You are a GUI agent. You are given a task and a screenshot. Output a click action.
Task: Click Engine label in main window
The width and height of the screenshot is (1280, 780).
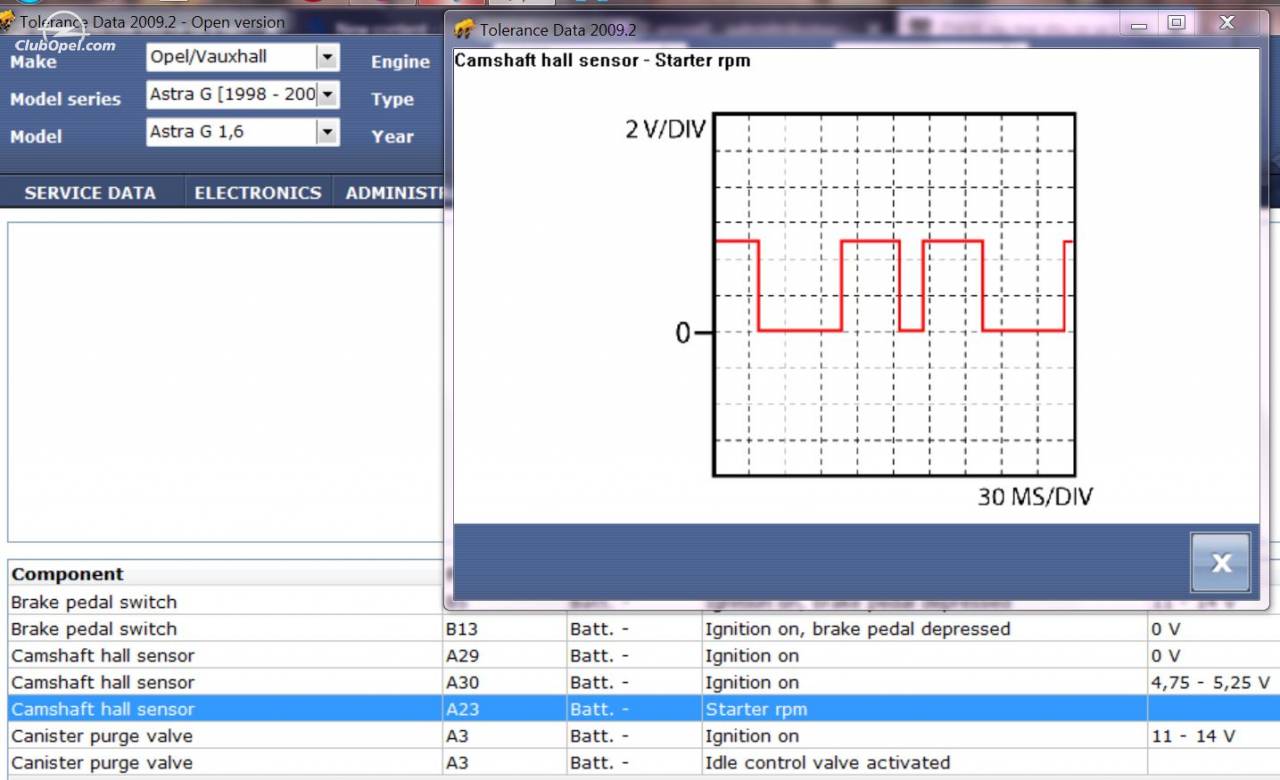[x=400, y=62]
